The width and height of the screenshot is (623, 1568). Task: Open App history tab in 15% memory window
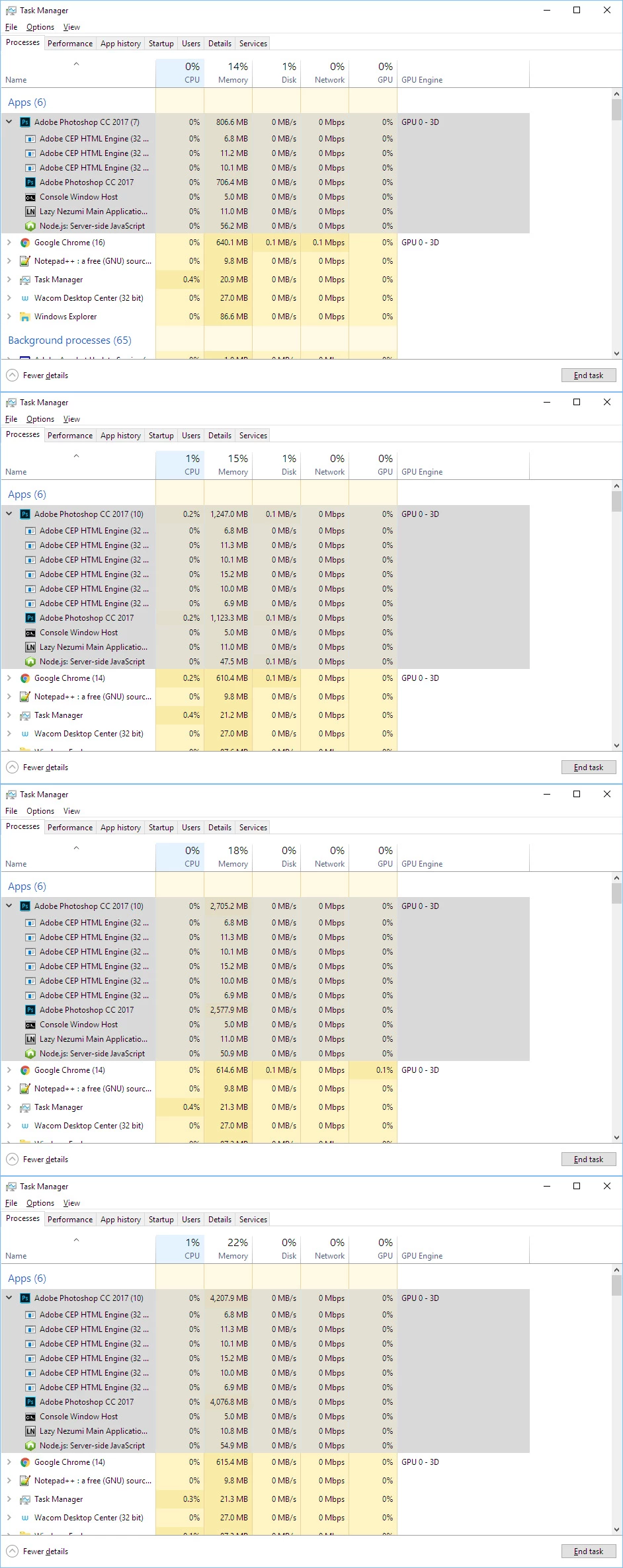(120, 436)
